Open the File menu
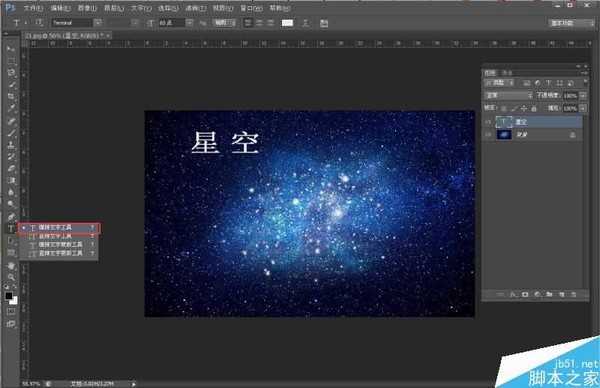 [33, 8]
